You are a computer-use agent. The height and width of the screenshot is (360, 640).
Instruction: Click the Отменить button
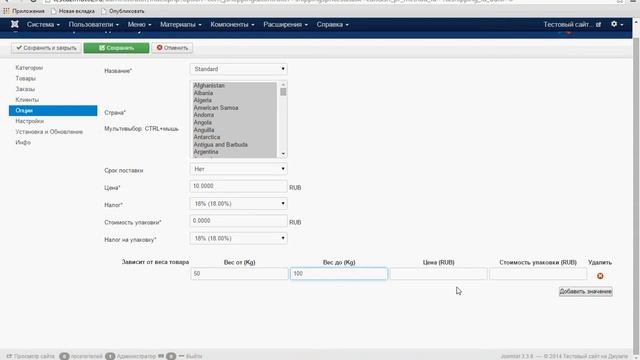point(172,48)
